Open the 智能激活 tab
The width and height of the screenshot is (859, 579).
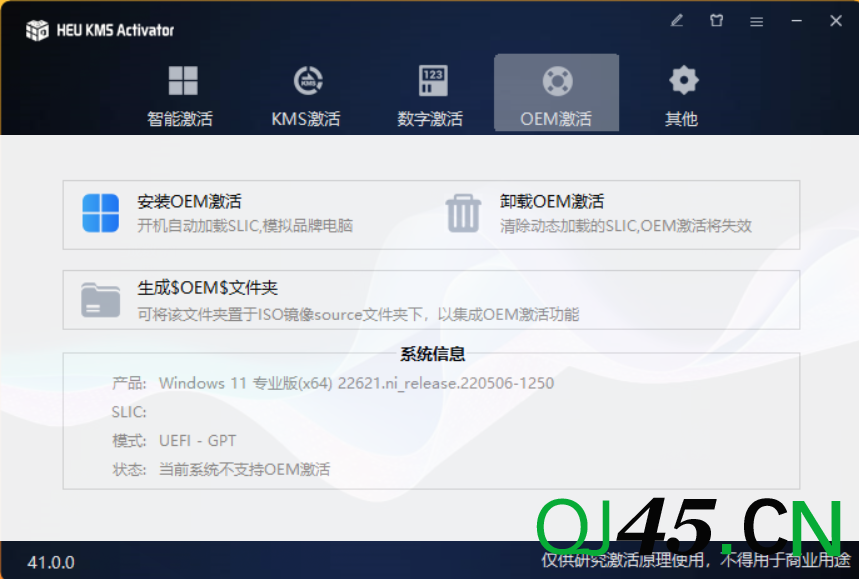pyautogui.click(x=180, y=94)
